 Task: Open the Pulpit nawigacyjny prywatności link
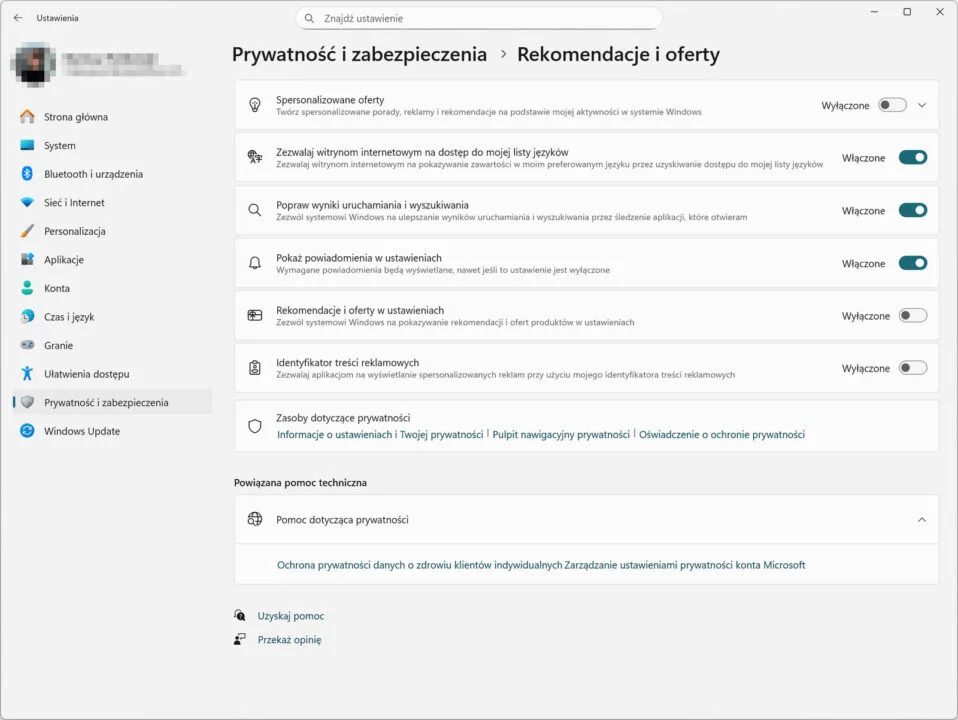561,435
